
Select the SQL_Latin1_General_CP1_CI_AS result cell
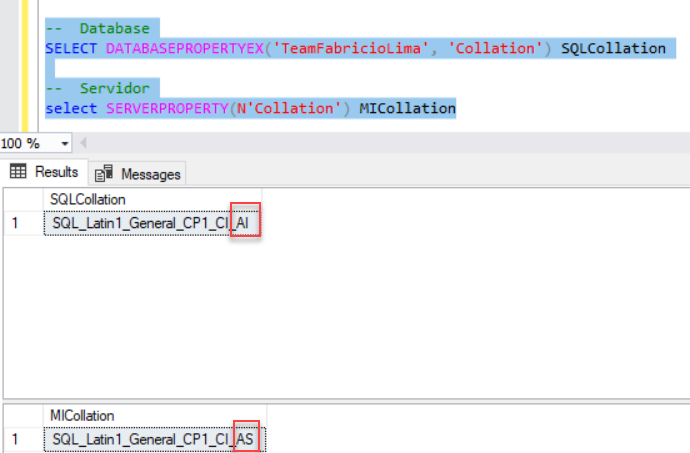(150, 438)
